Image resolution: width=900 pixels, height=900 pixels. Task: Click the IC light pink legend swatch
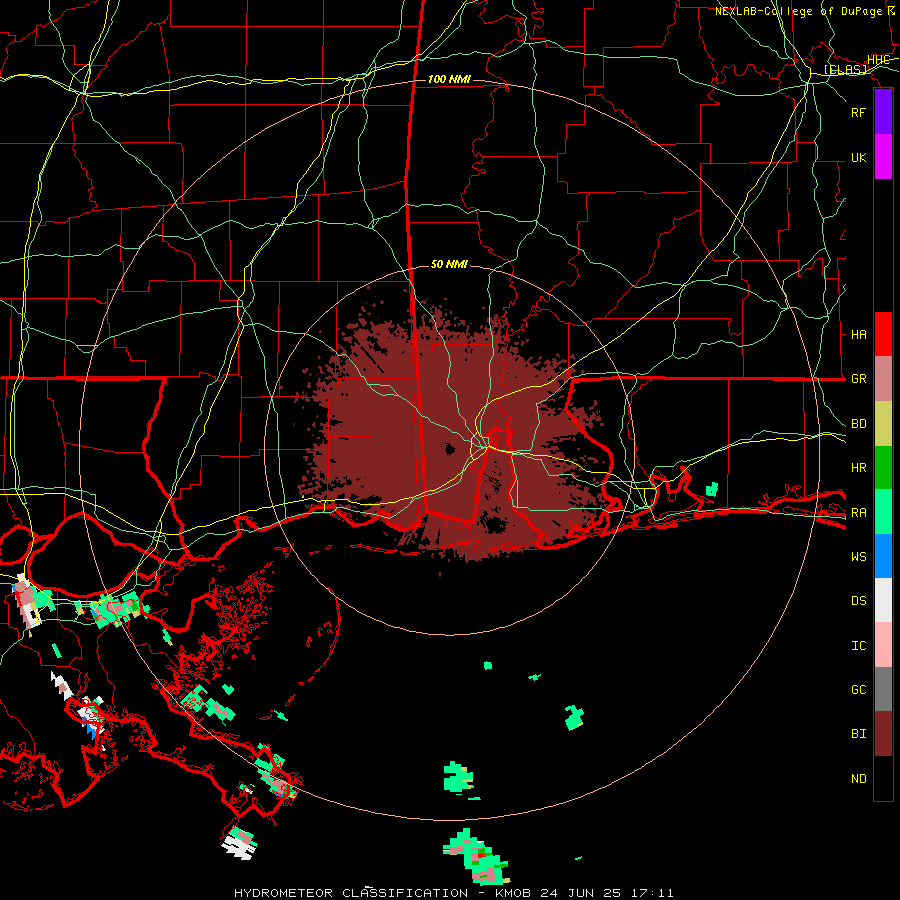883,645
